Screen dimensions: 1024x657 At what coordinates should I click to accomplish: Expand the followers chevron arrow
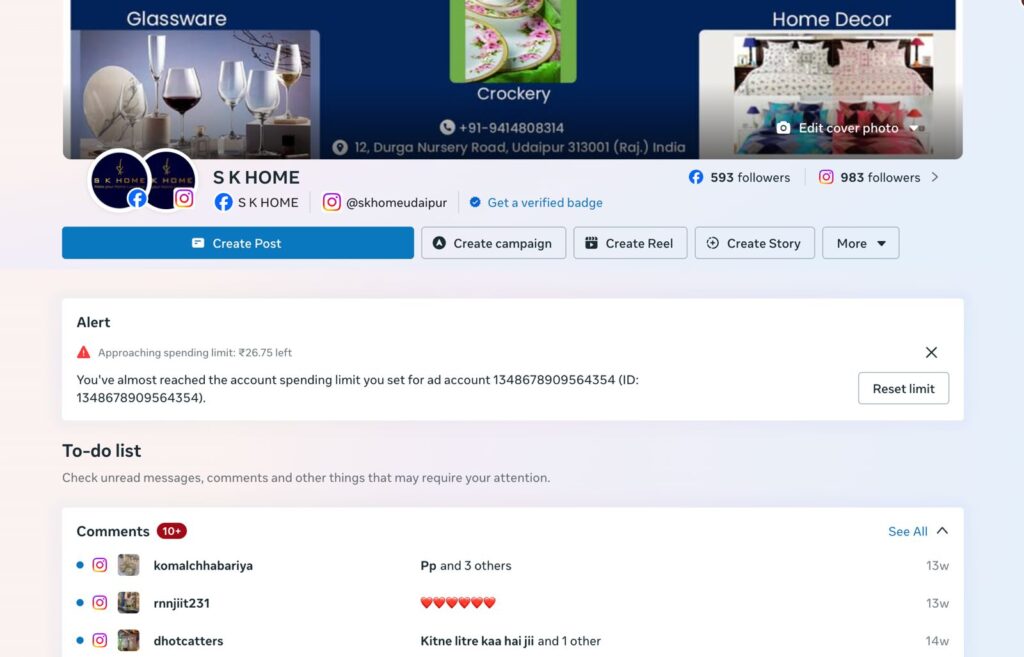tap(935, 177)
